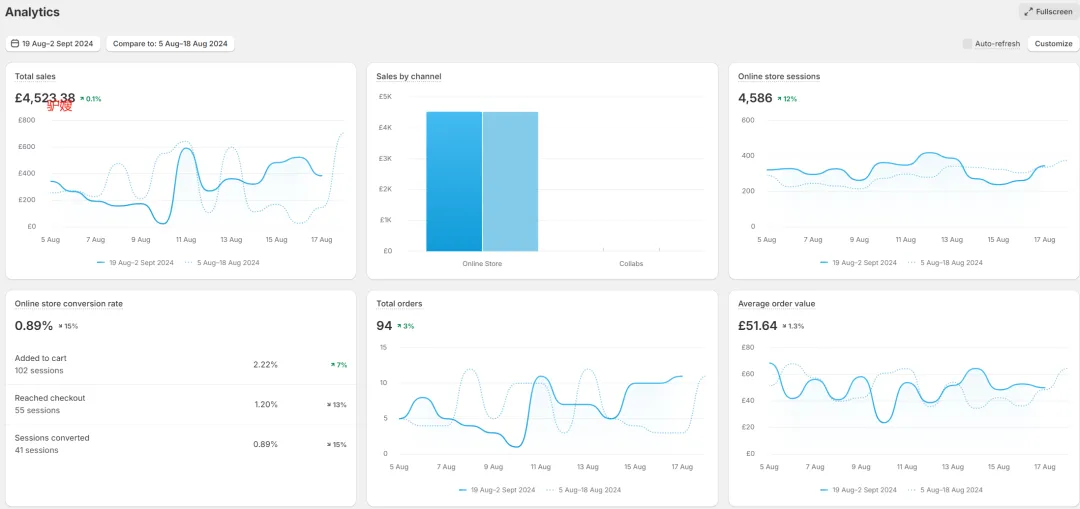Click the 15% decrease indicator beside 0.89%
The height and width of the screenshot is (509, 1080).
pyautogui.click(x=68, y=326)
